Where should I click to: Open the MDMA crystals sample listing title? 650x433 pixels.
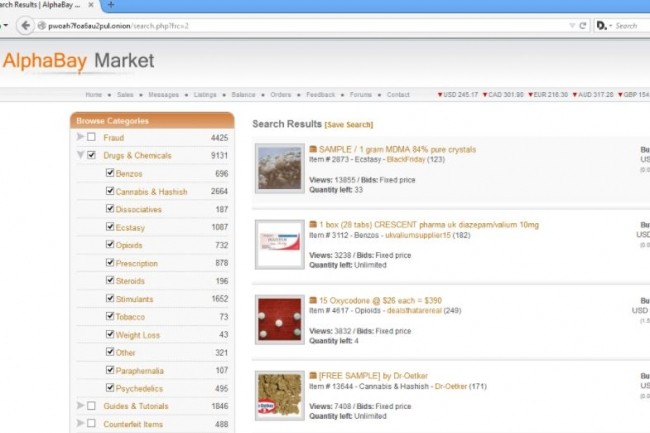point(397,150)
